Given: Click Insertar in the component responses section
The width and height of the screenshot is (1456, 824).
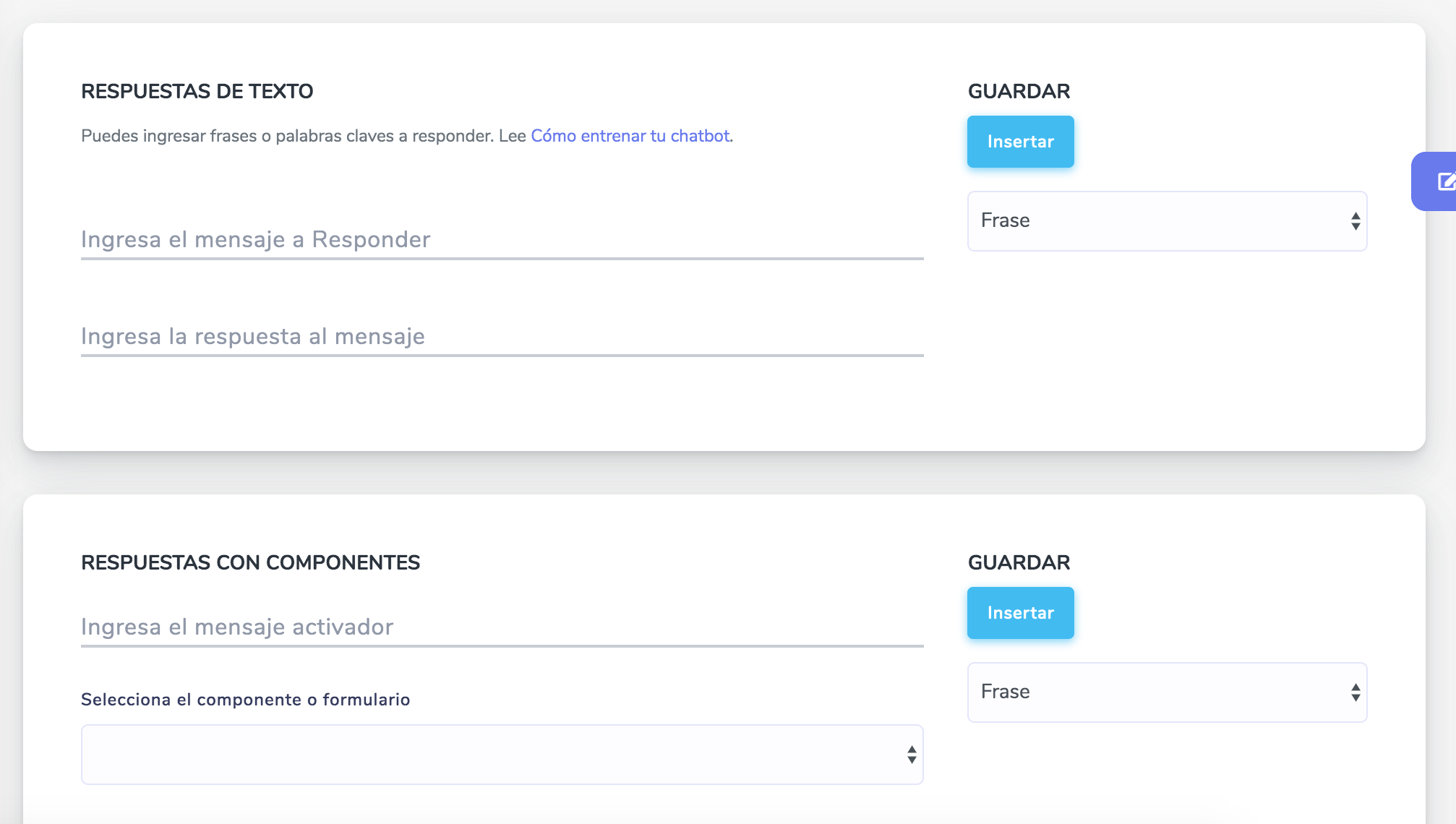Looking at the screenshot, I should point(1020,613).
